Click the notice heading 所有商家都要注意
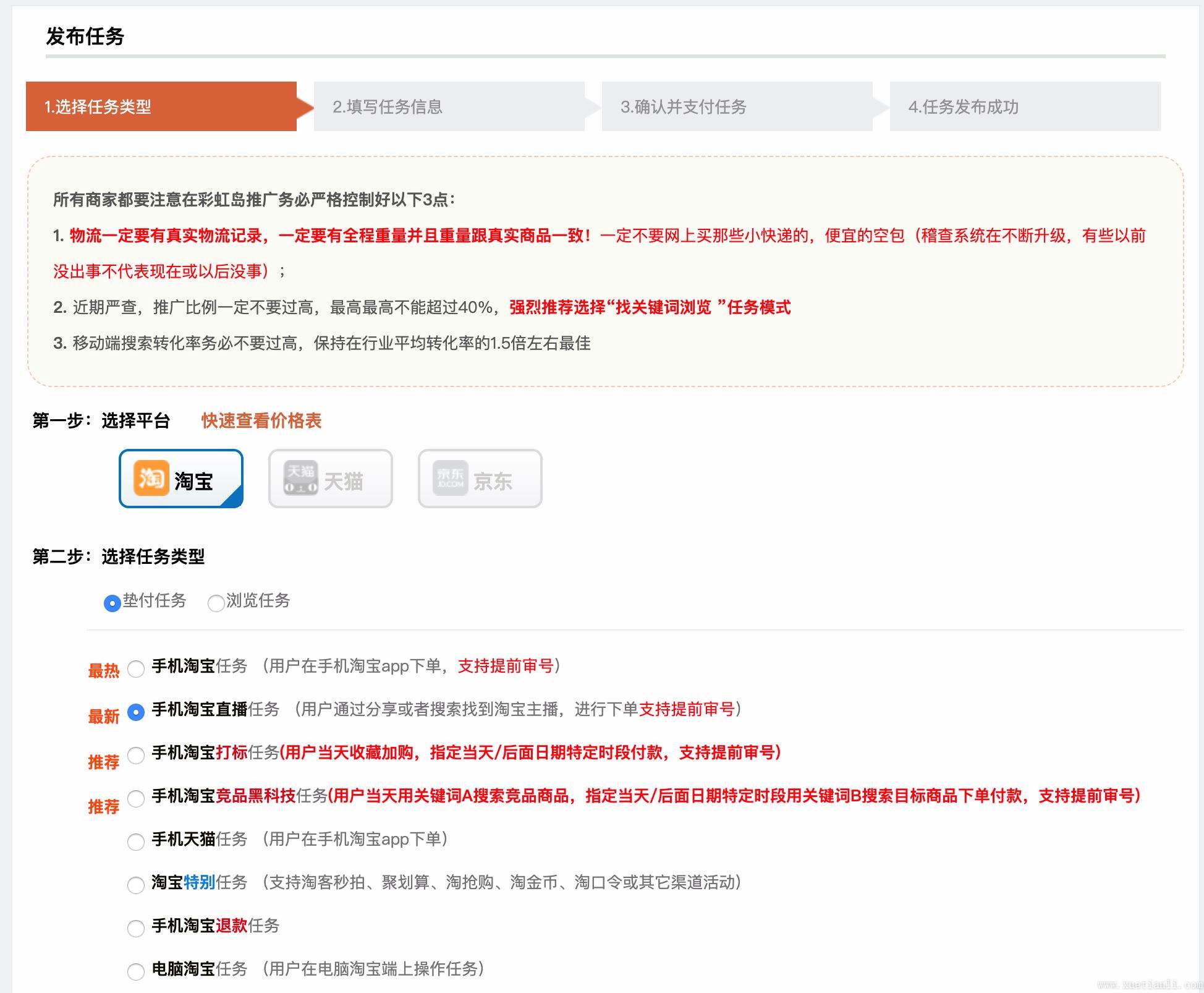The height and width of the screenshot is (993, 1204). [255, 200]
